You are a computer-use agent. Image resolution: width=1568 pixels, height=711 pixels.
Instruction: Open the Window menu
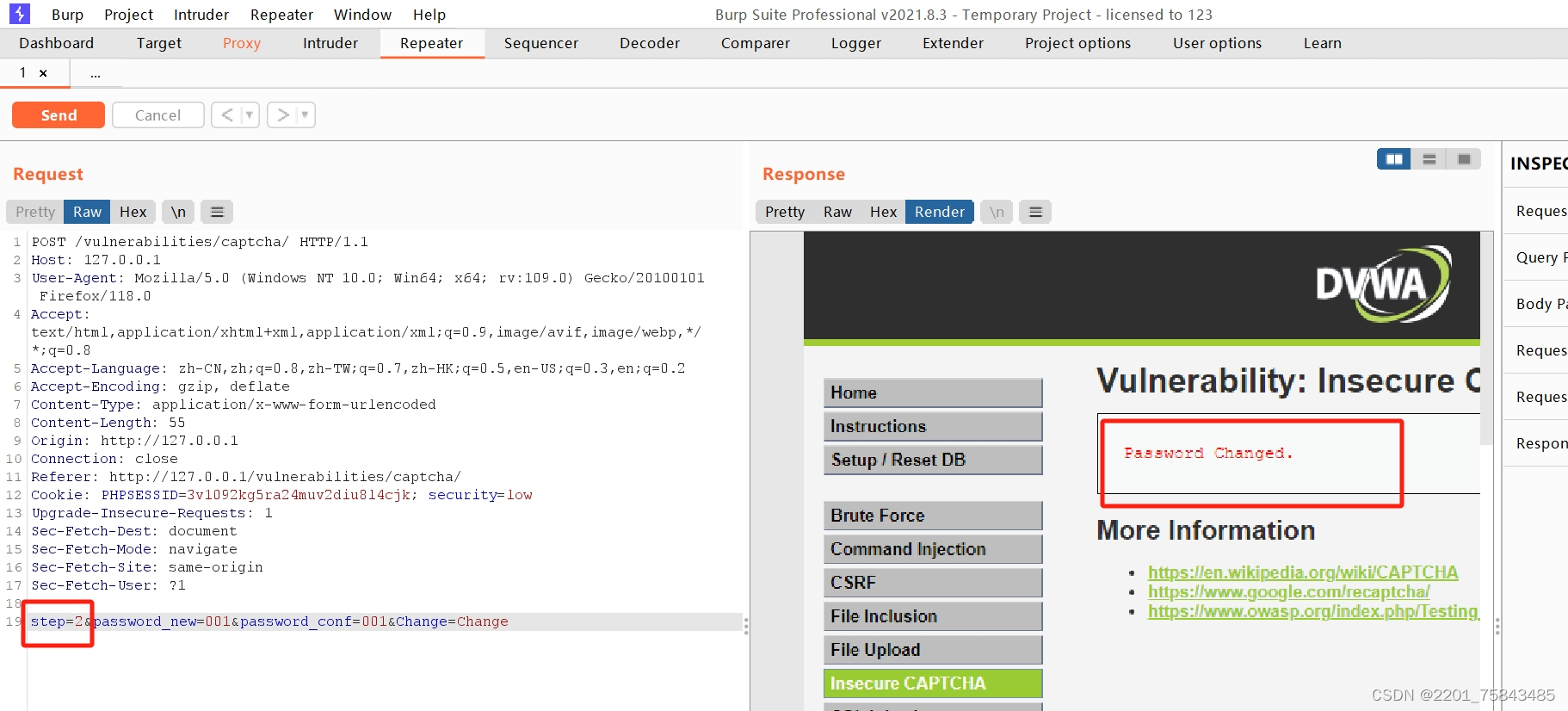(x=362, y=15)
